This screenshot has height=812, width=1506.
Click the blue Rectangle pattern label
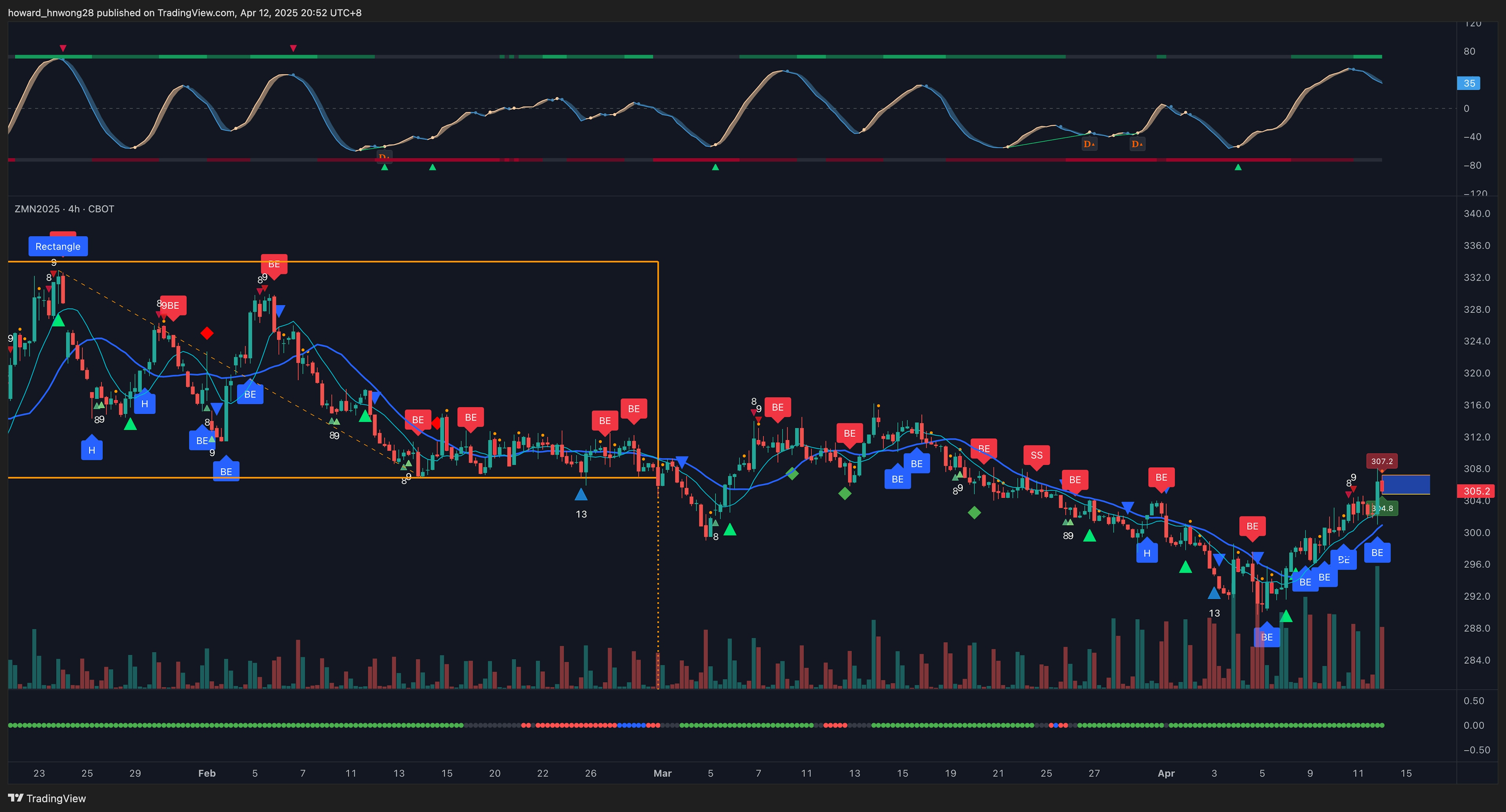point(58,246)
